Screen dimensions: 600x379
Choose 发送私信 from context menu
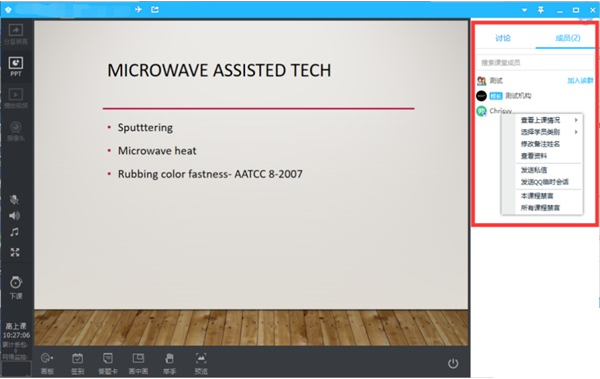pyautogui.click(x=534, y=170)
